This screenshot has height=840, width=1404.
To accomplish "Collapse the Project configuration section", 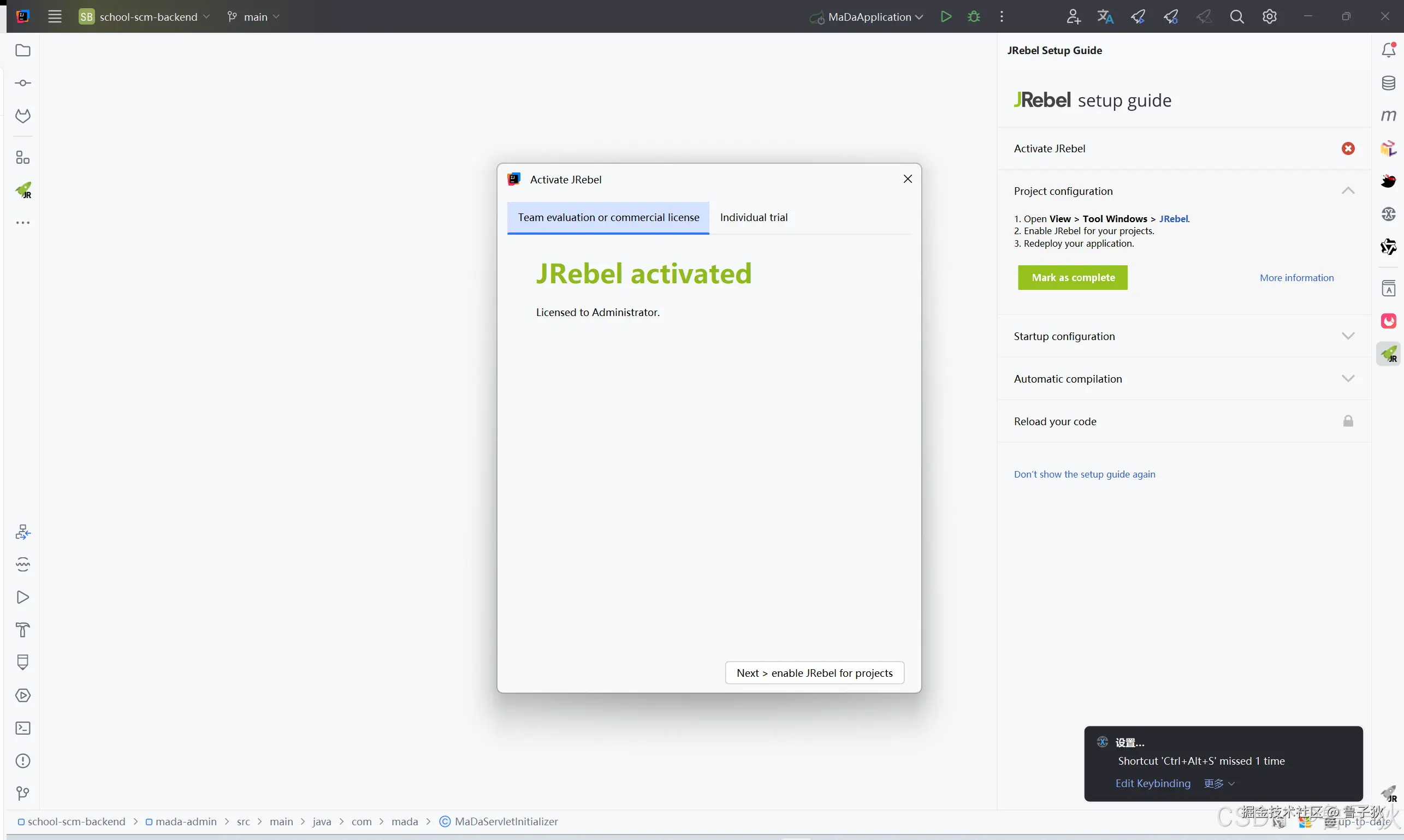I will pos(1348,190).
